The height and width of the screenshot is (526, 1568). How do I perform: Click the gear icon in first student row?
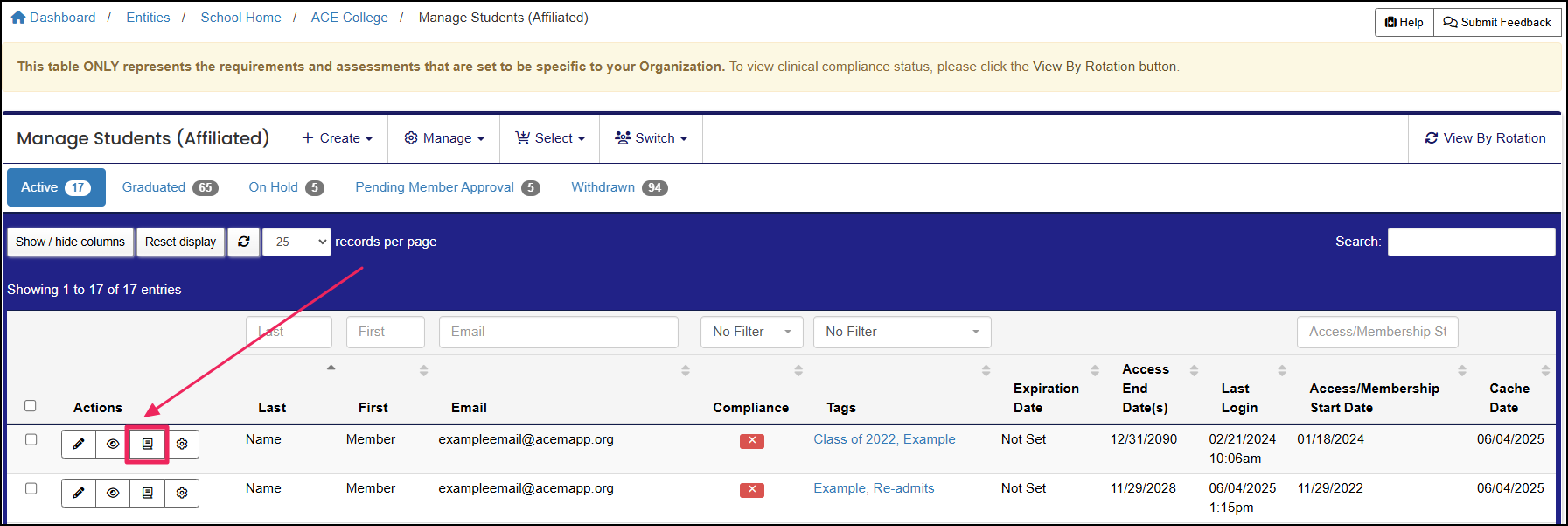tap(182, 444)
